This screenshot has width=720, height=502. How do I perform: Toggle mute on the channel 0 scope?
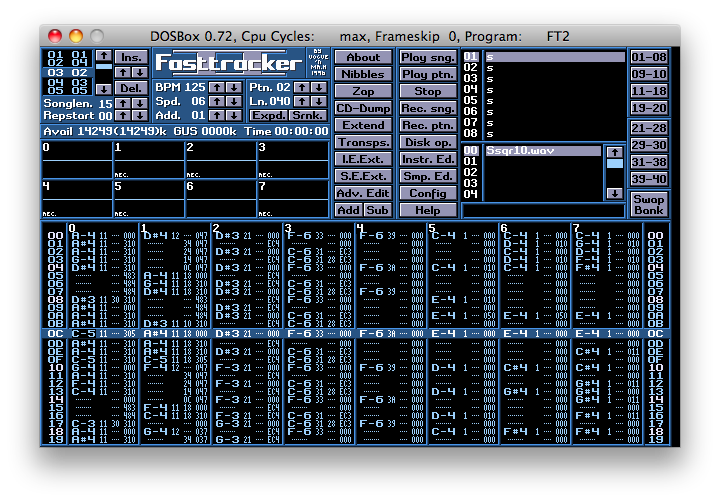pyautogui.click(x=77, y=160)
